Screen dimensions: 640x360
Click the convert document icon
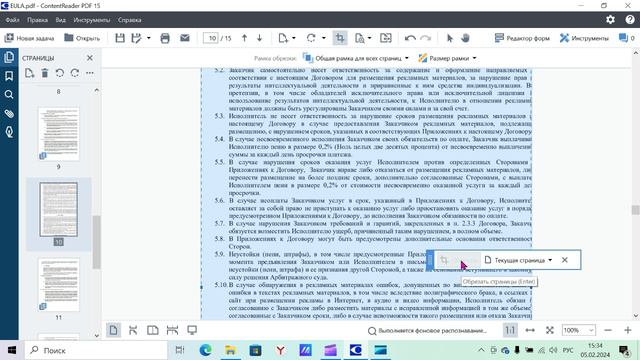tap(386, 38)
